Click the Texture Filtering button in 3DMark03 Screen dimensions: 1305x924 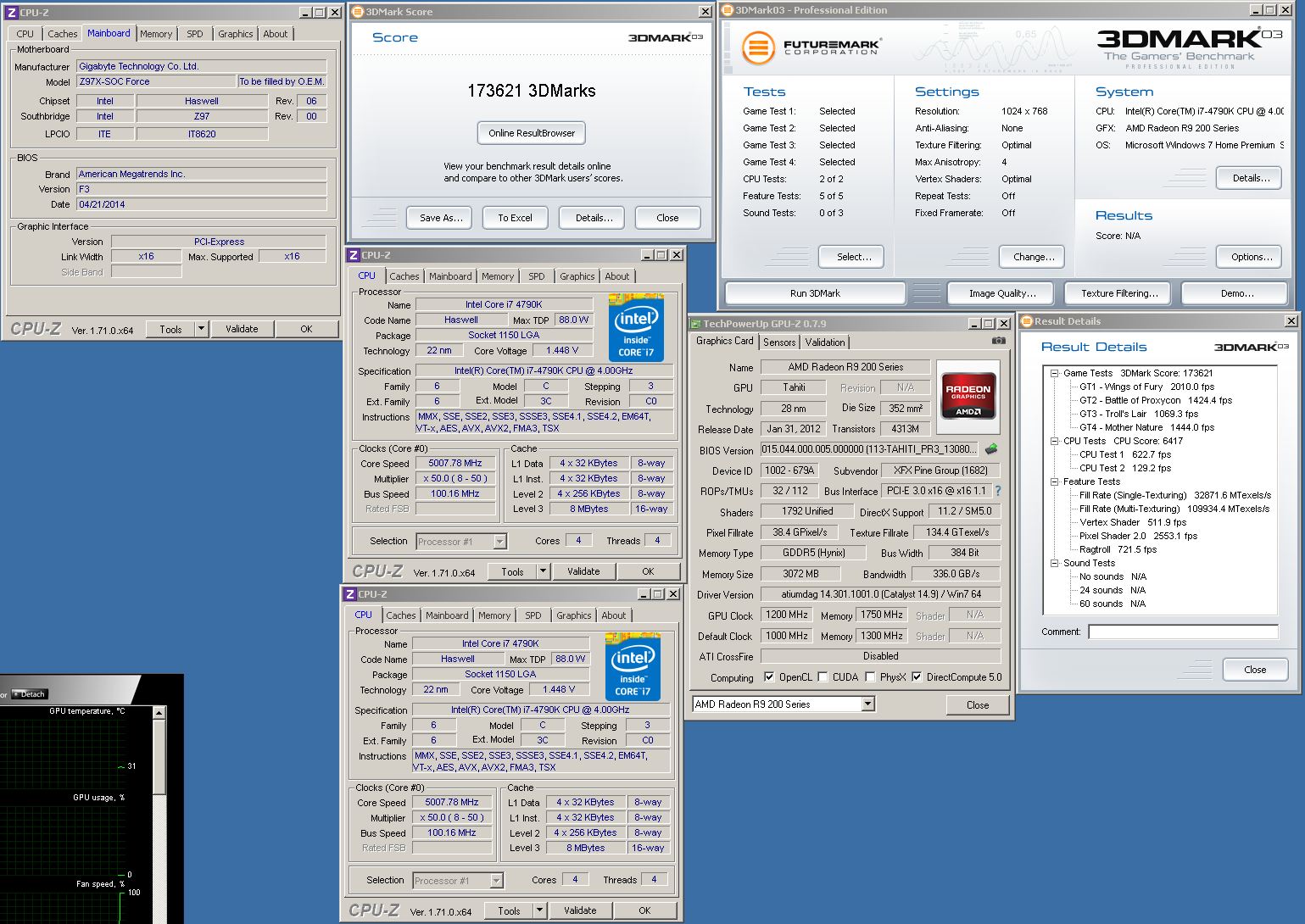click(1119, 293)
